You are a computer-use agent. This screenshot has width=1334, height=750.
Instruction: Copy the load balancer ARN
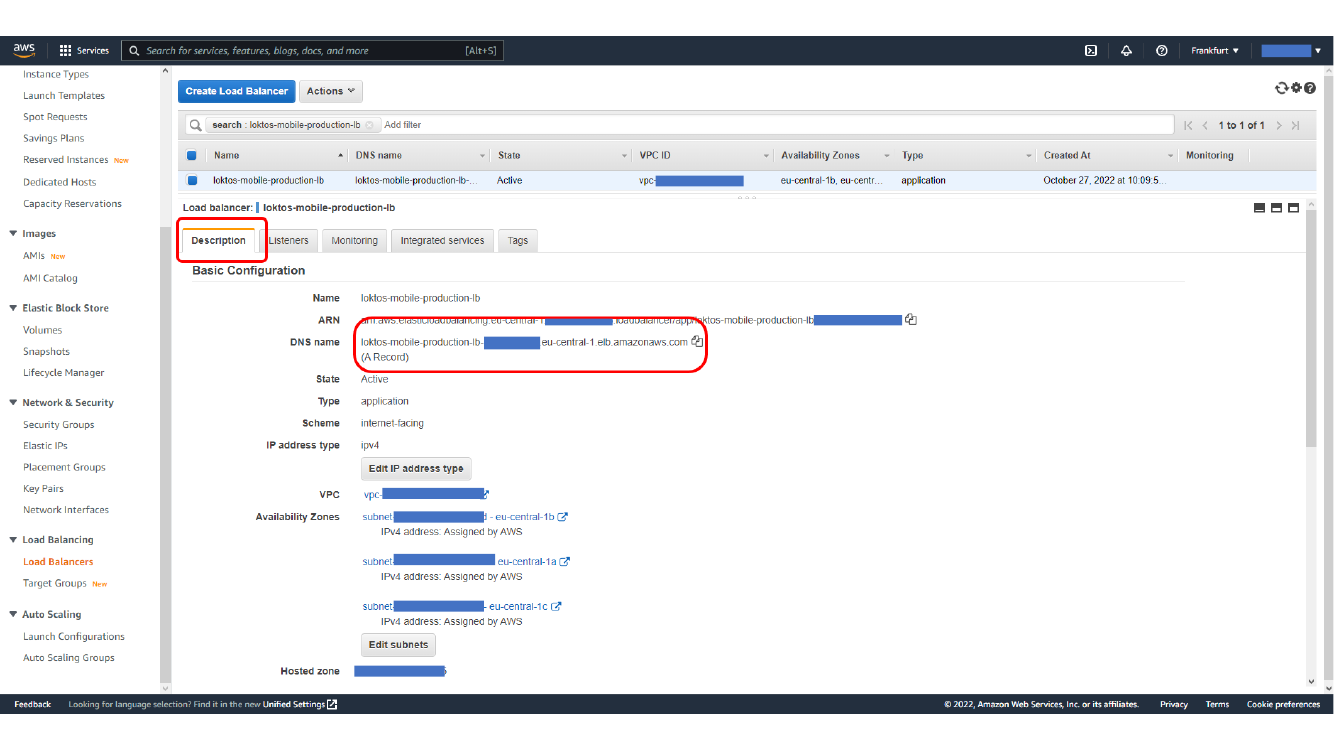(911, 320)
